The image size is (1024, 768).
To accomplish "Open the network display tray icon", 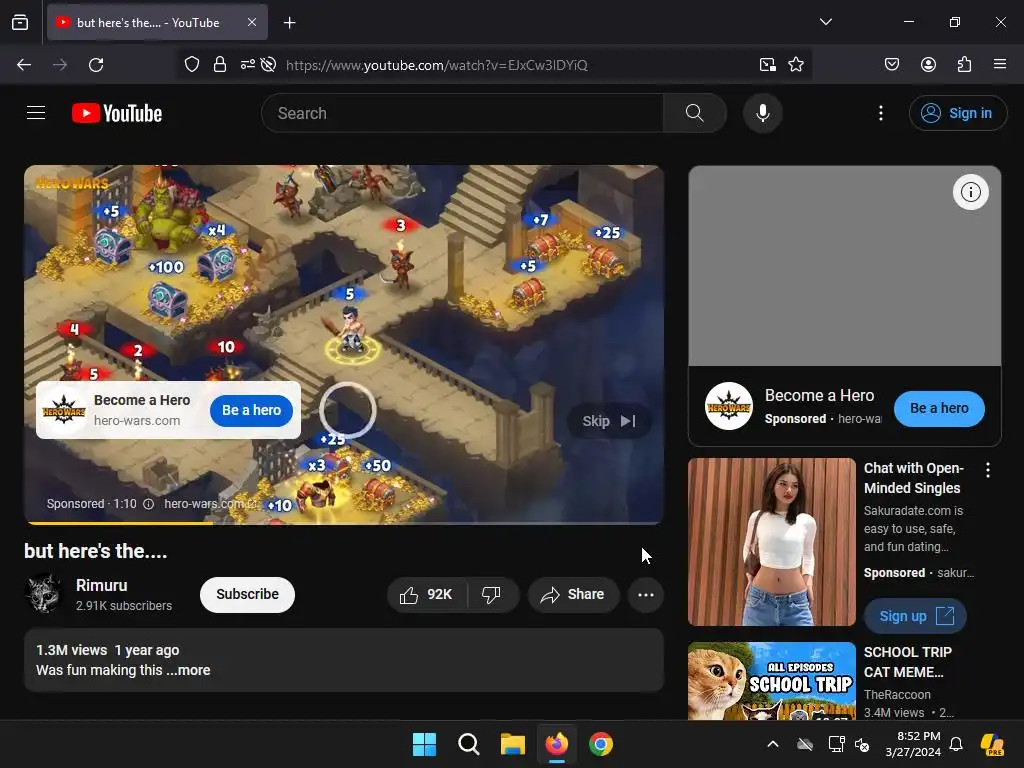I will (836, 744).
